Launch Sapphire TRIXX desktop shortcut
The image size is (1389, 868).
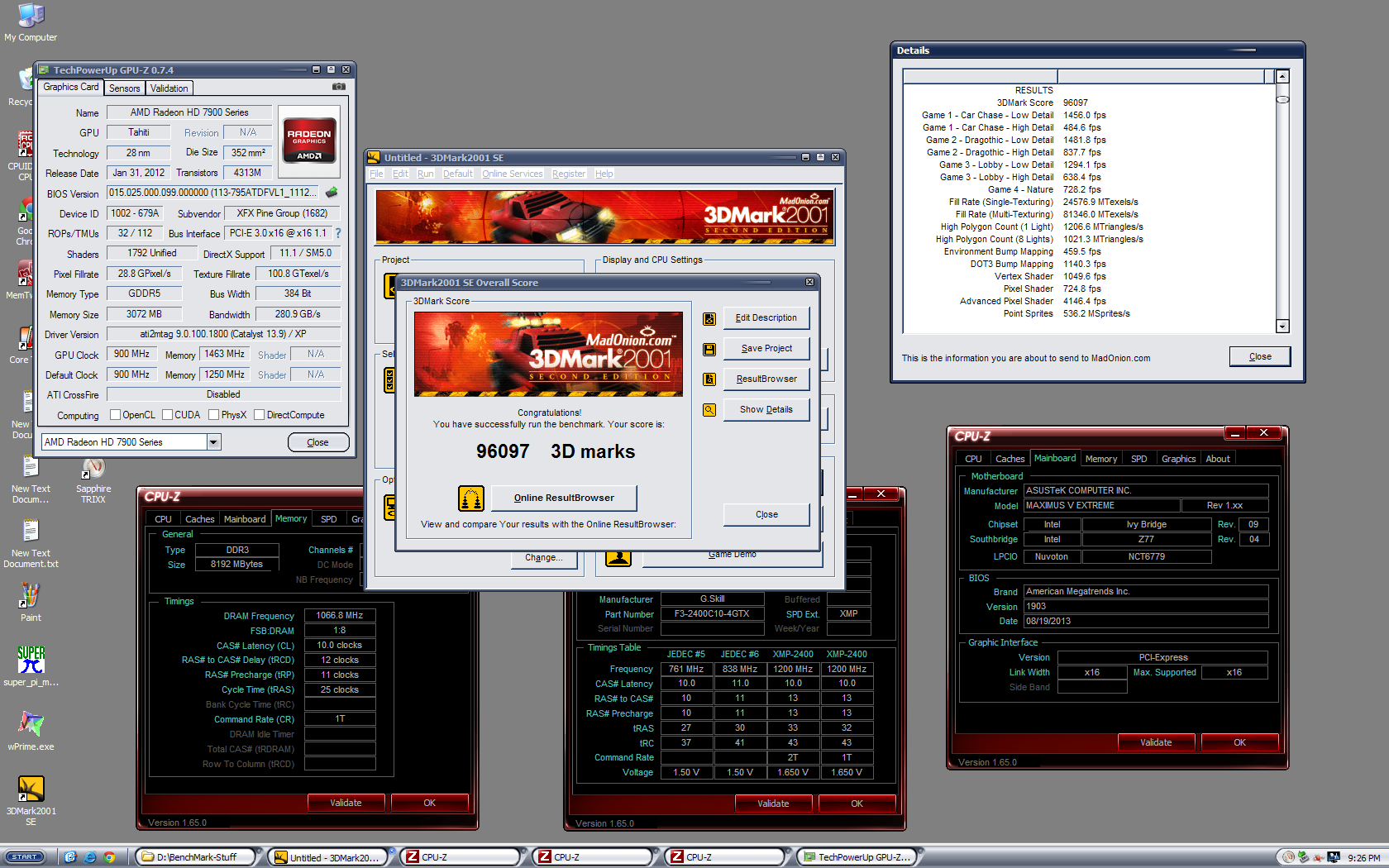pos(93,481)
